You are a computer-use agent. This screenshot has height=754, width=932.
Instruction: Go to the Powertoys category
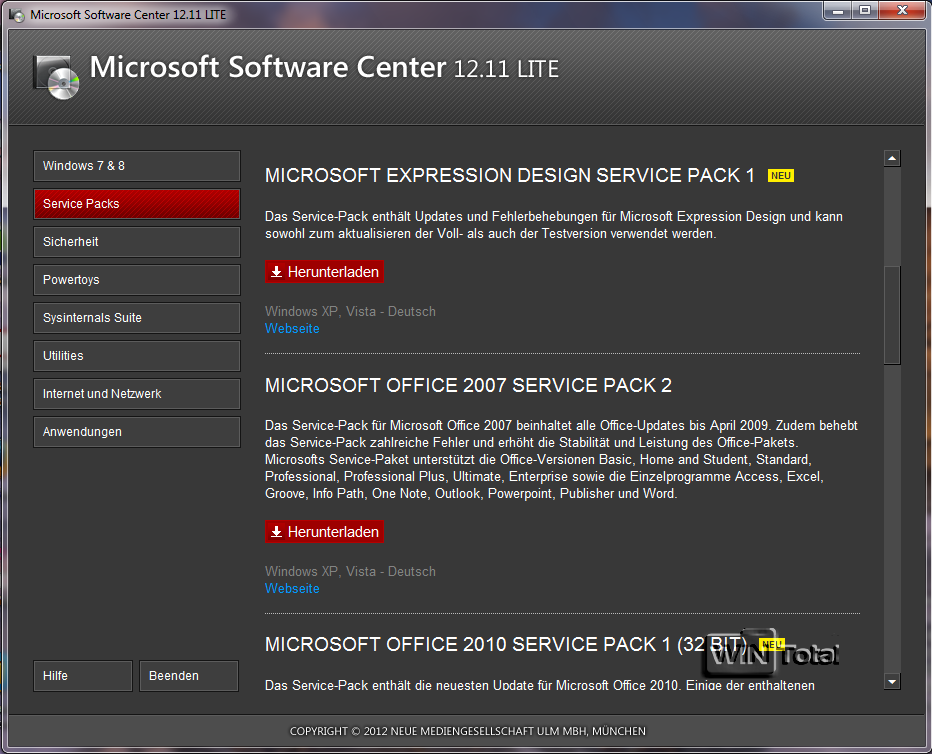137,280
